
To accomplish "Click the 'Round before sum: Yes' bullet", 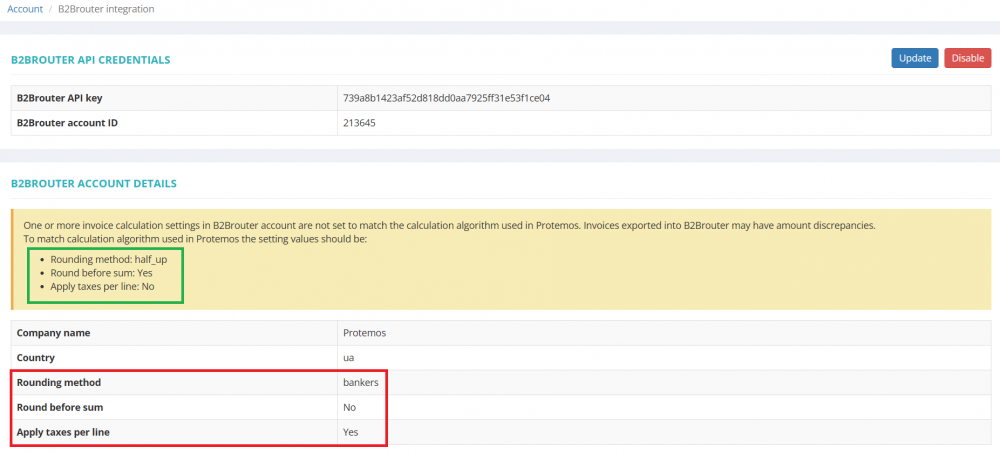I will (104, 273).
